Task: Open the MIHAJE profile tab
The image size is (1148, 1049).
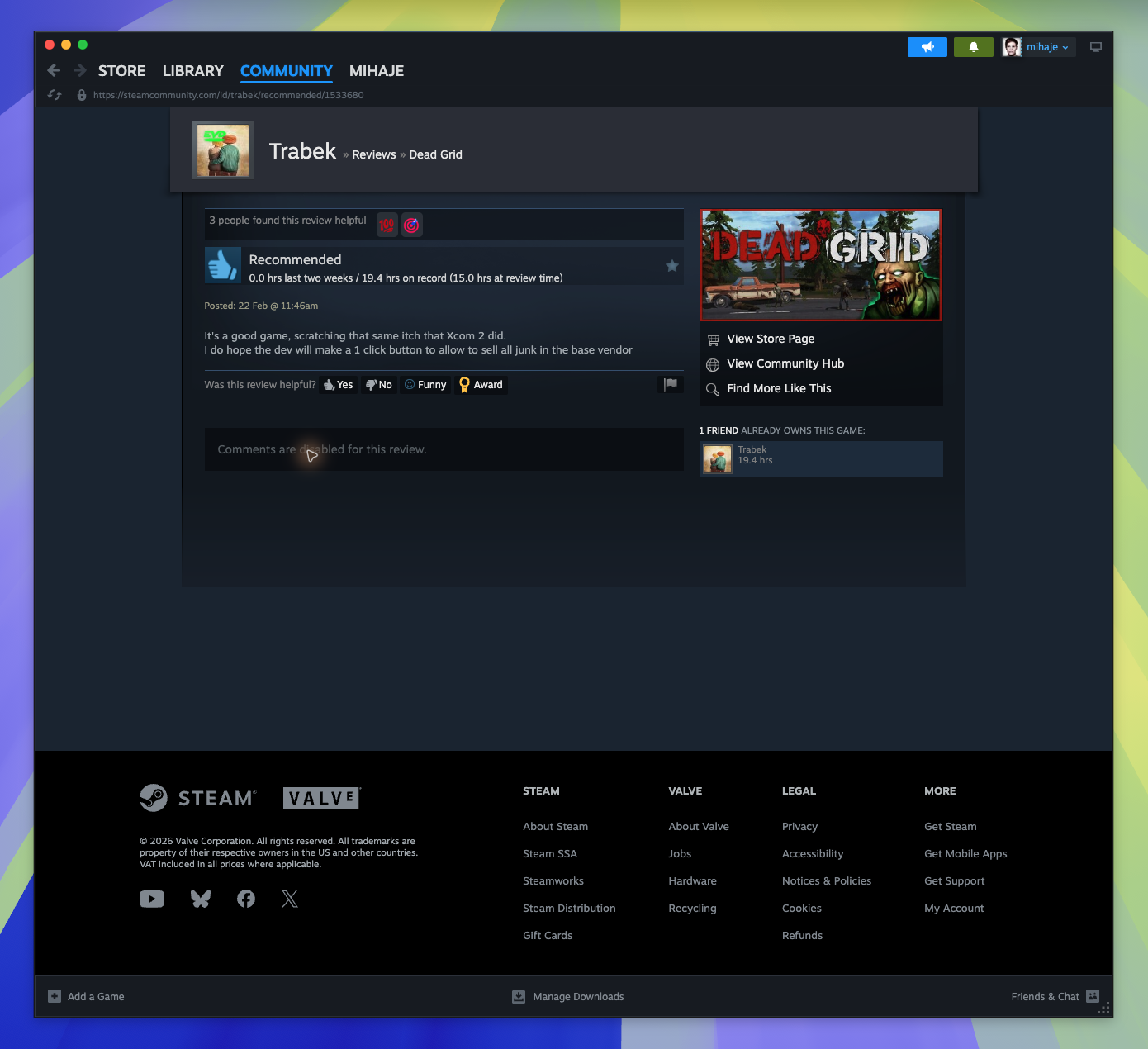Action: tap(377, 71)
